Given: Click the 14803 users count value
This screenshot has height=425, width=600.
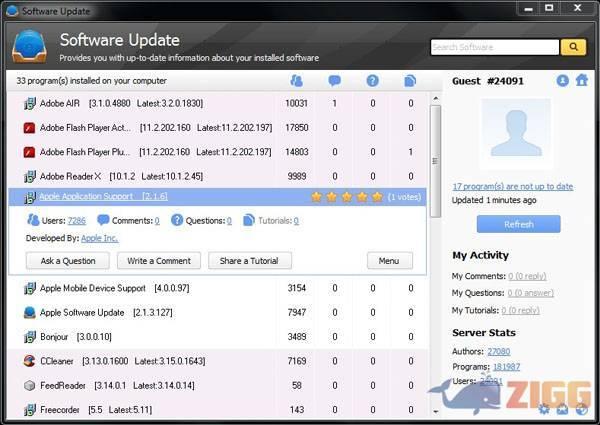Looking at the screenshot, I should pyautogui.click(x=297, y=152).
